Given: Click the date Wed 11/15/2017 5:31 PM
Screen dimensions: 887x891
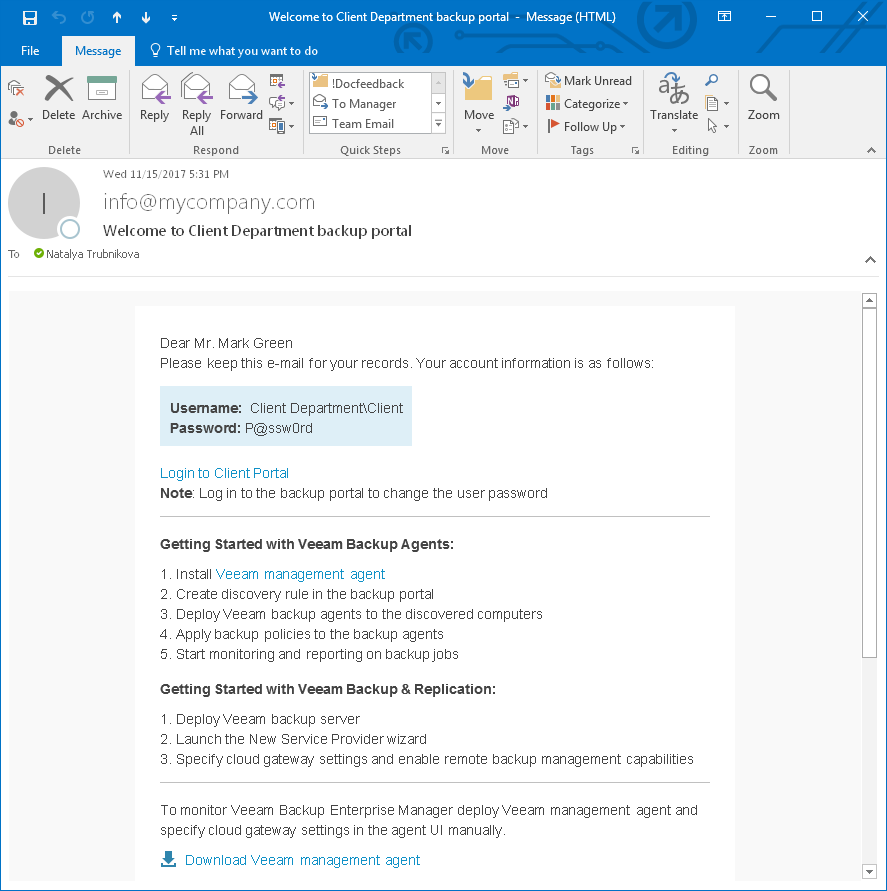Looking at the screenshot, I should (x=165, y=174).
